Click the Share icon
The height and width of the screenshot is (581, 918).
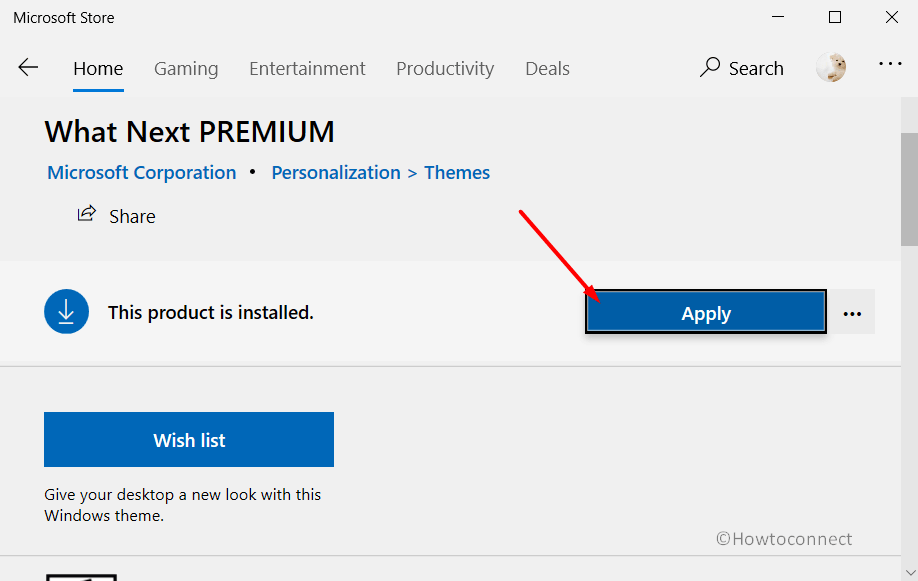click(87, 214)
